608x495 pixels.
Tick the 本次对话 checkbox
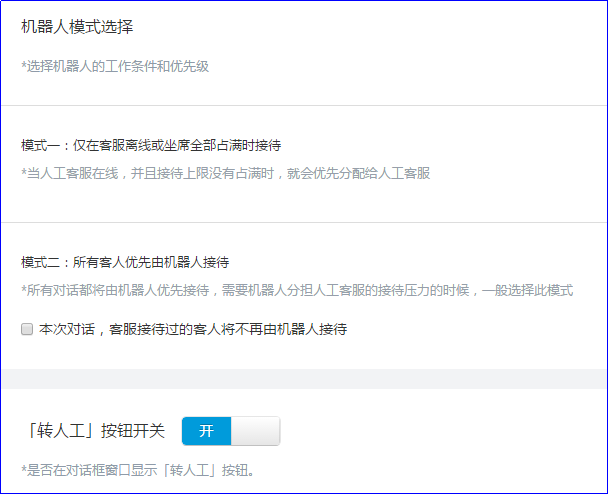[x=27, y=328]
